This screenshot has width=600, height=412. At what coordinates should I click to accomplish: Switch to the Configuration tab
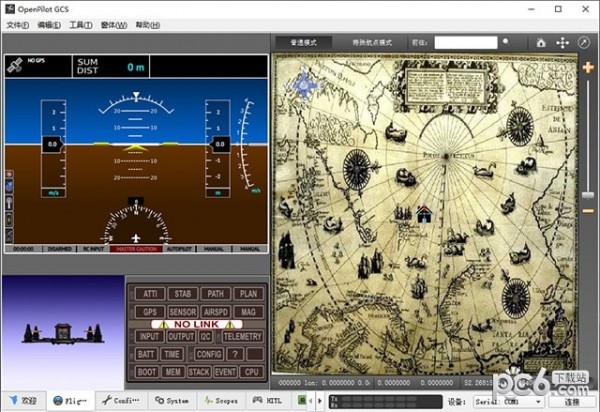pos(121,401)
